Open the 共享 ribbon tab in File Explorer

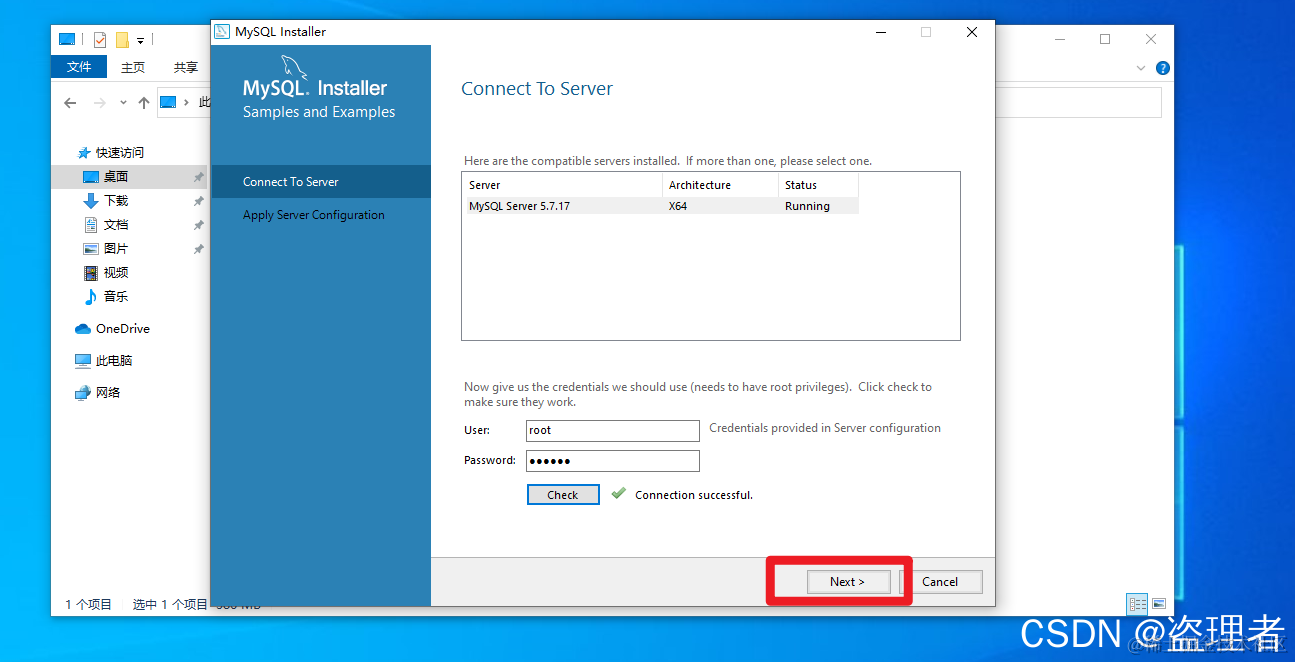186,67
